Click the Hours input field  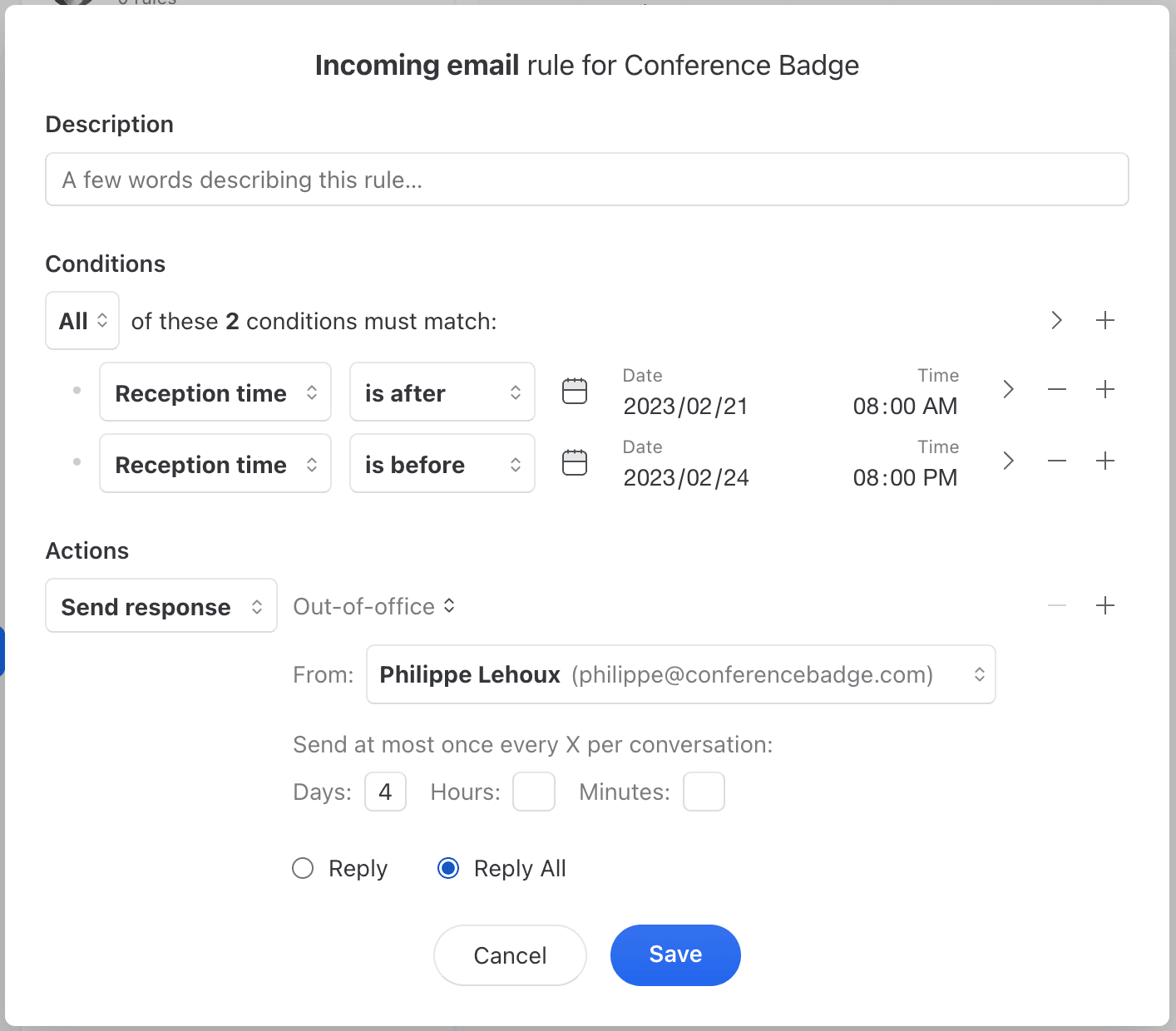(534, 792)
